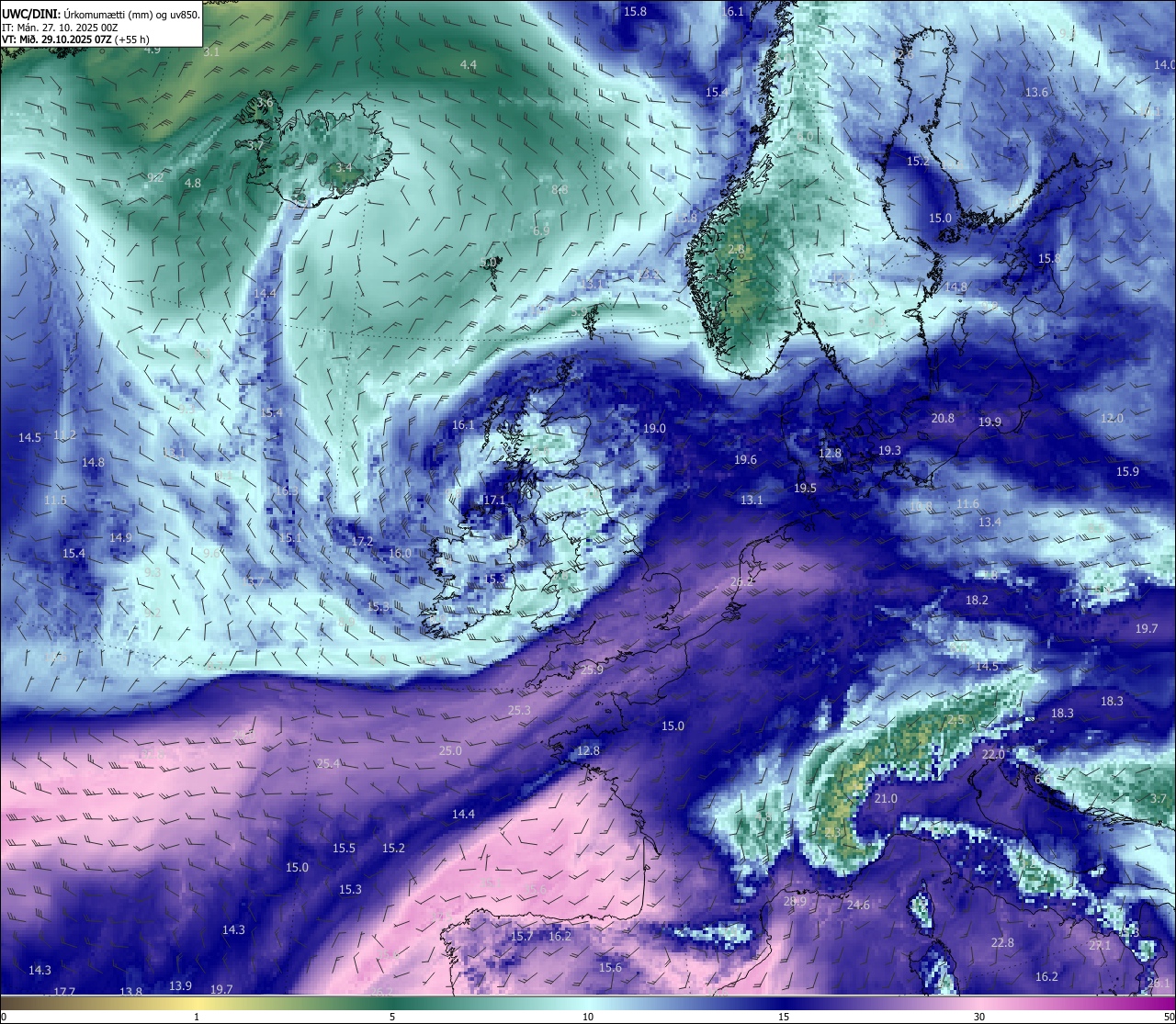Image resolution: width=1176 pixels, height=1024 pixels.
Task: Click the '13.9' value at the bottom edge
Action: click(x=180, y=985)
